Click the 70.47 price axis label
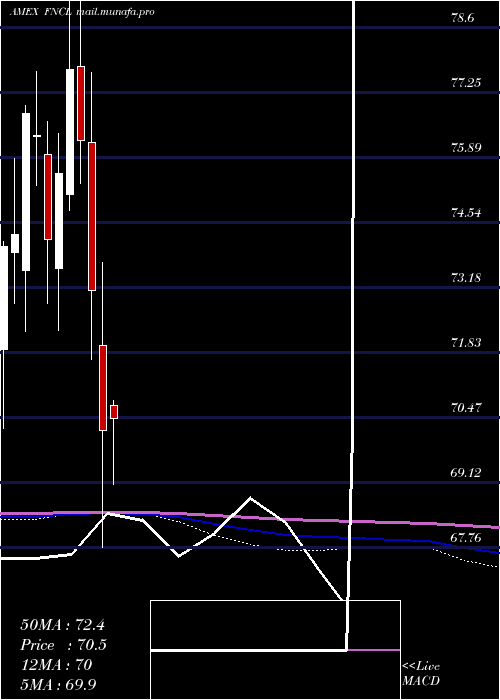Screen dimensions: 500x700 [x=467, y=407]
